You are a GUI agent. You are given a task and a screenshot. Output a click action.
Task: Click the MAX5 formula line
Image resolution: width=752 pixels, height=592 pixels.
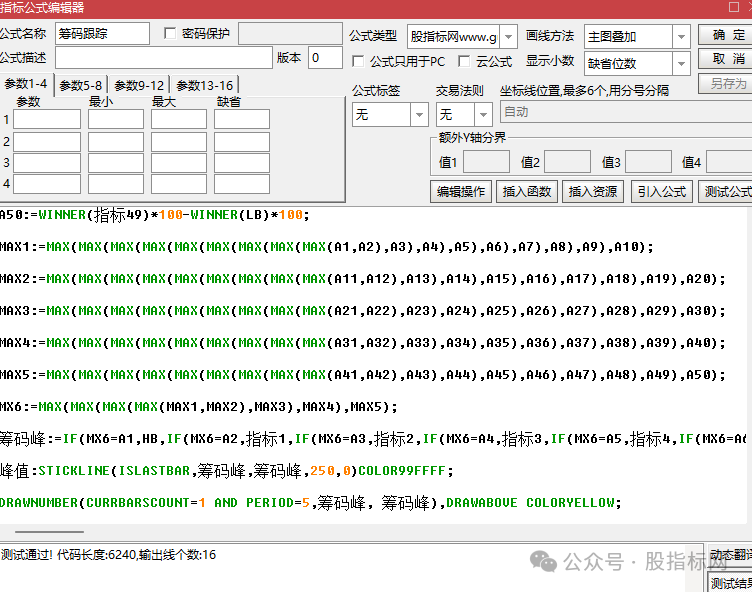tap(363, 375)
